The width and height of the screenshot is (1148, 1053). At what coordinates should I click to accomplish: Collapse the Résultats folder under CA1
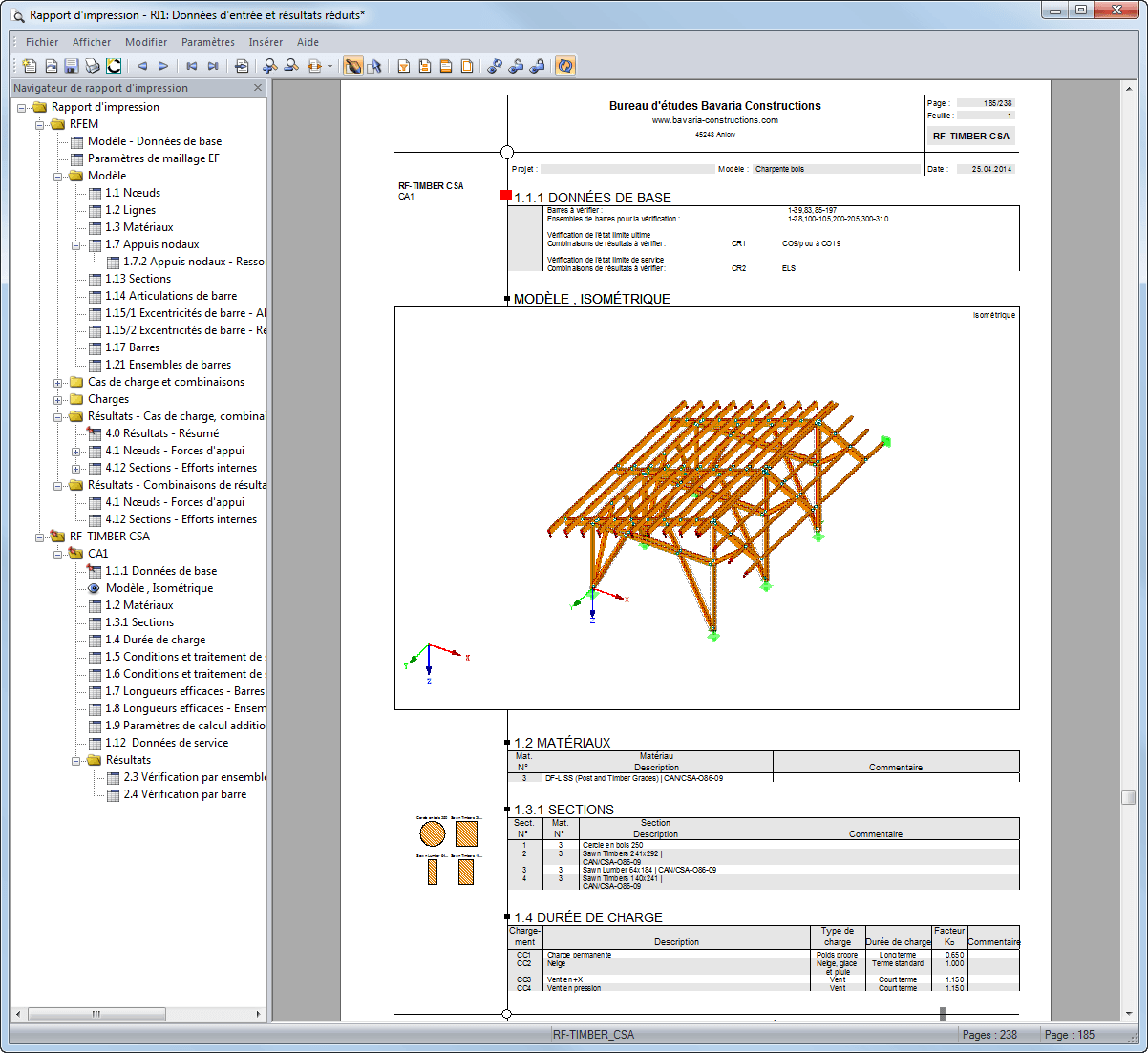click(76, 760)
